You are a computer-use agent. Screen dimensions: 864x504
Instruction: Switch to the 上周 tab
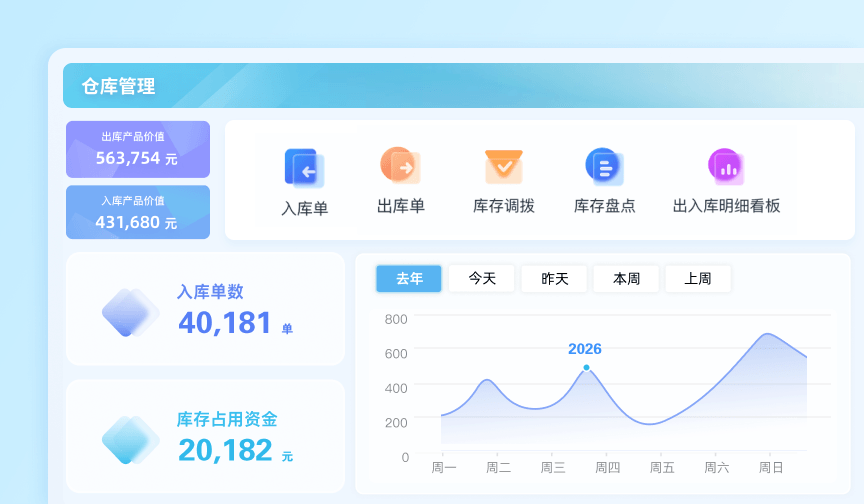[x=698, y=279]
